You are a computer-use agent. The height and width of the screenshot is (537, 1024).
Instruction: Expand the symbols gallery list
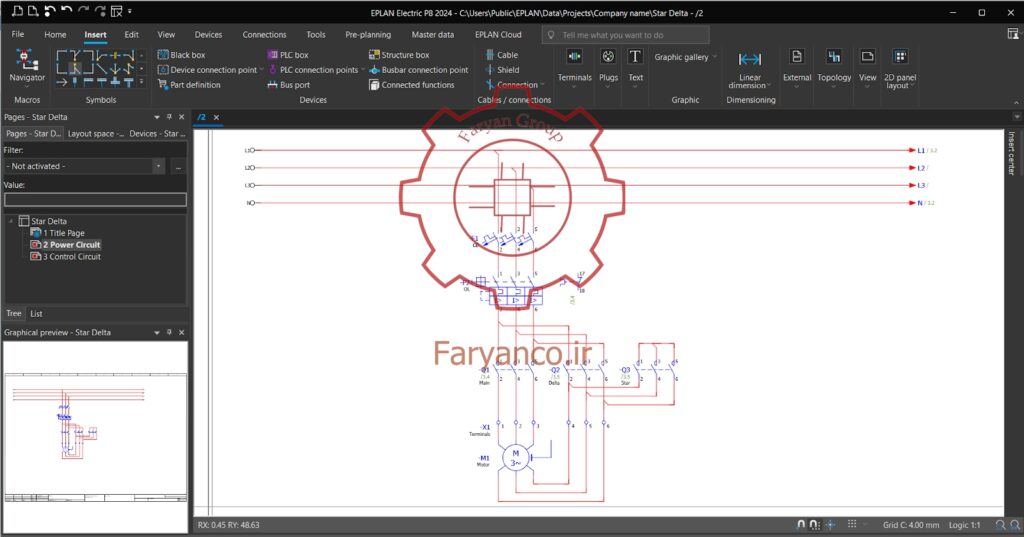tap(142, 83)
